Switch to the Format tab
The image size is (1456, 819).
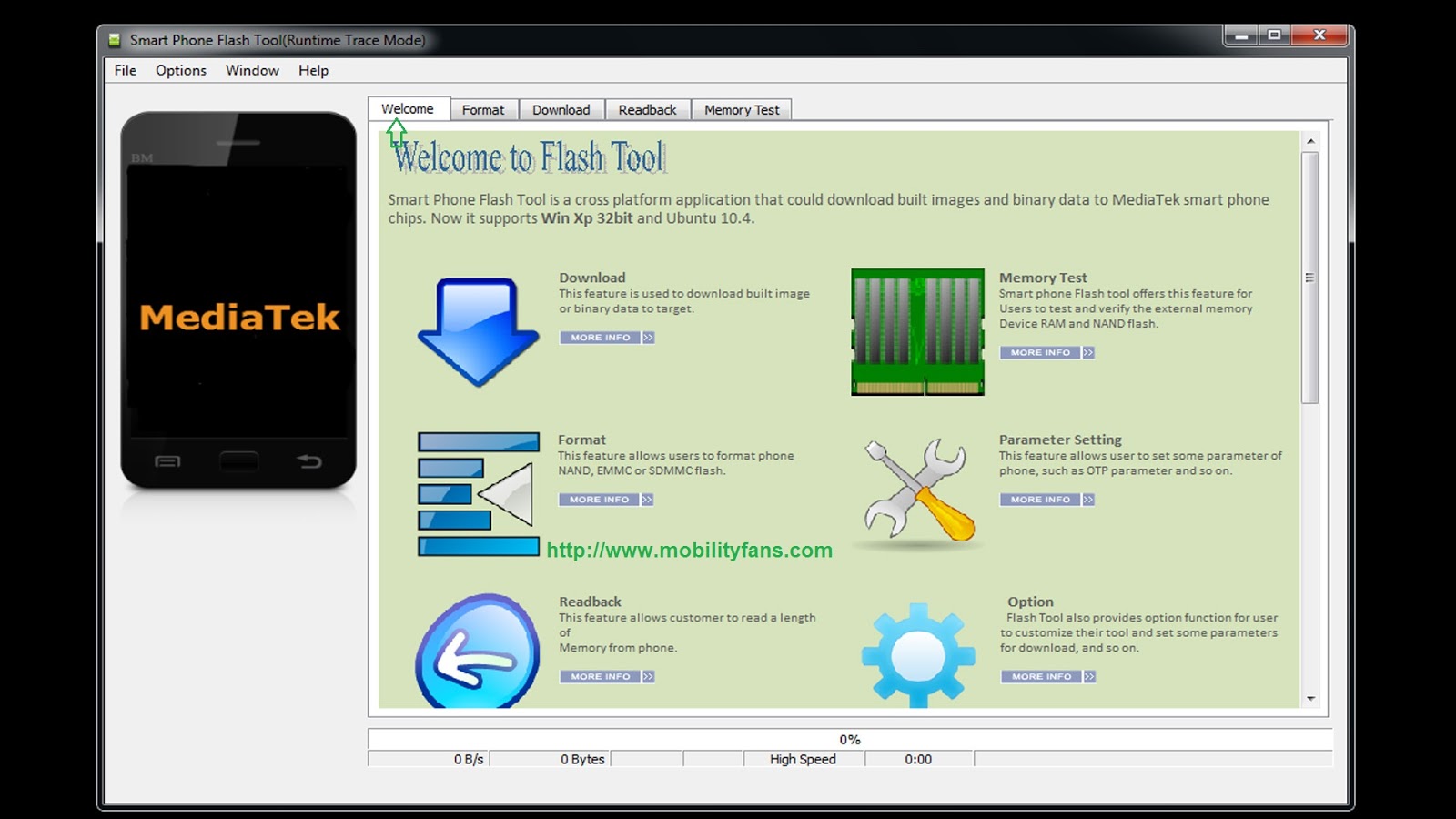point(483,109)
